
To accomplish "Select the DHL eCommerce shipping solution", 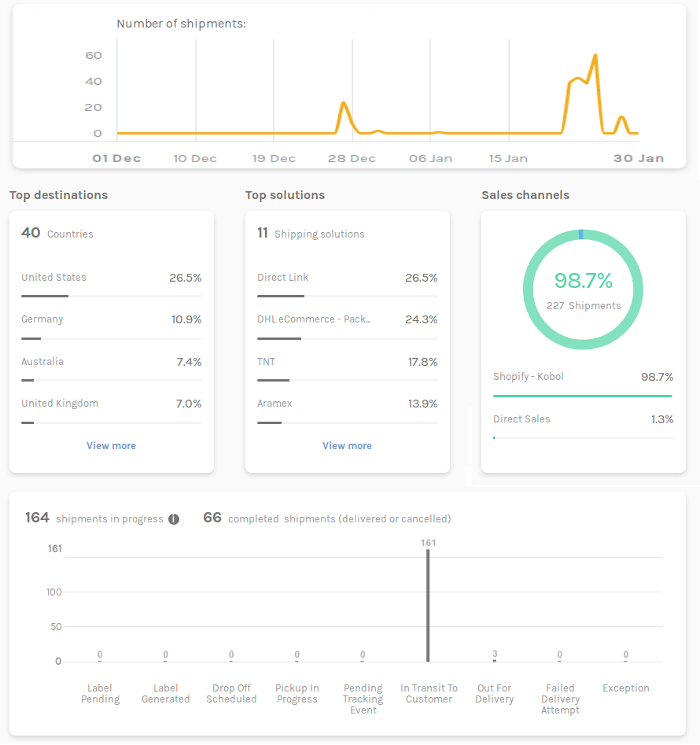I will click(x=347, y=325).
